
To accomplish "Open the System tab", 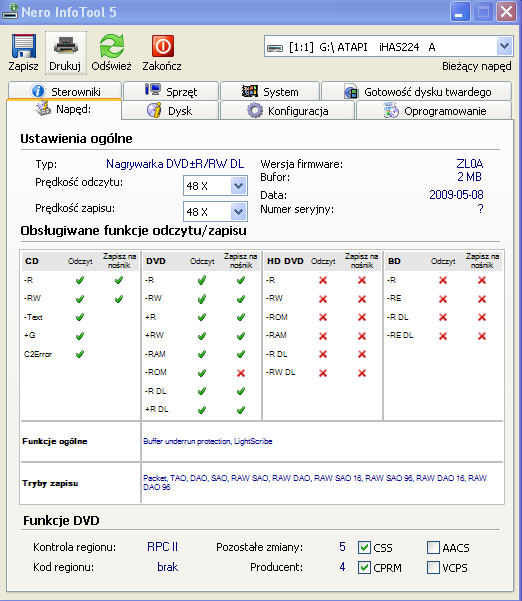I will (270, 91).
